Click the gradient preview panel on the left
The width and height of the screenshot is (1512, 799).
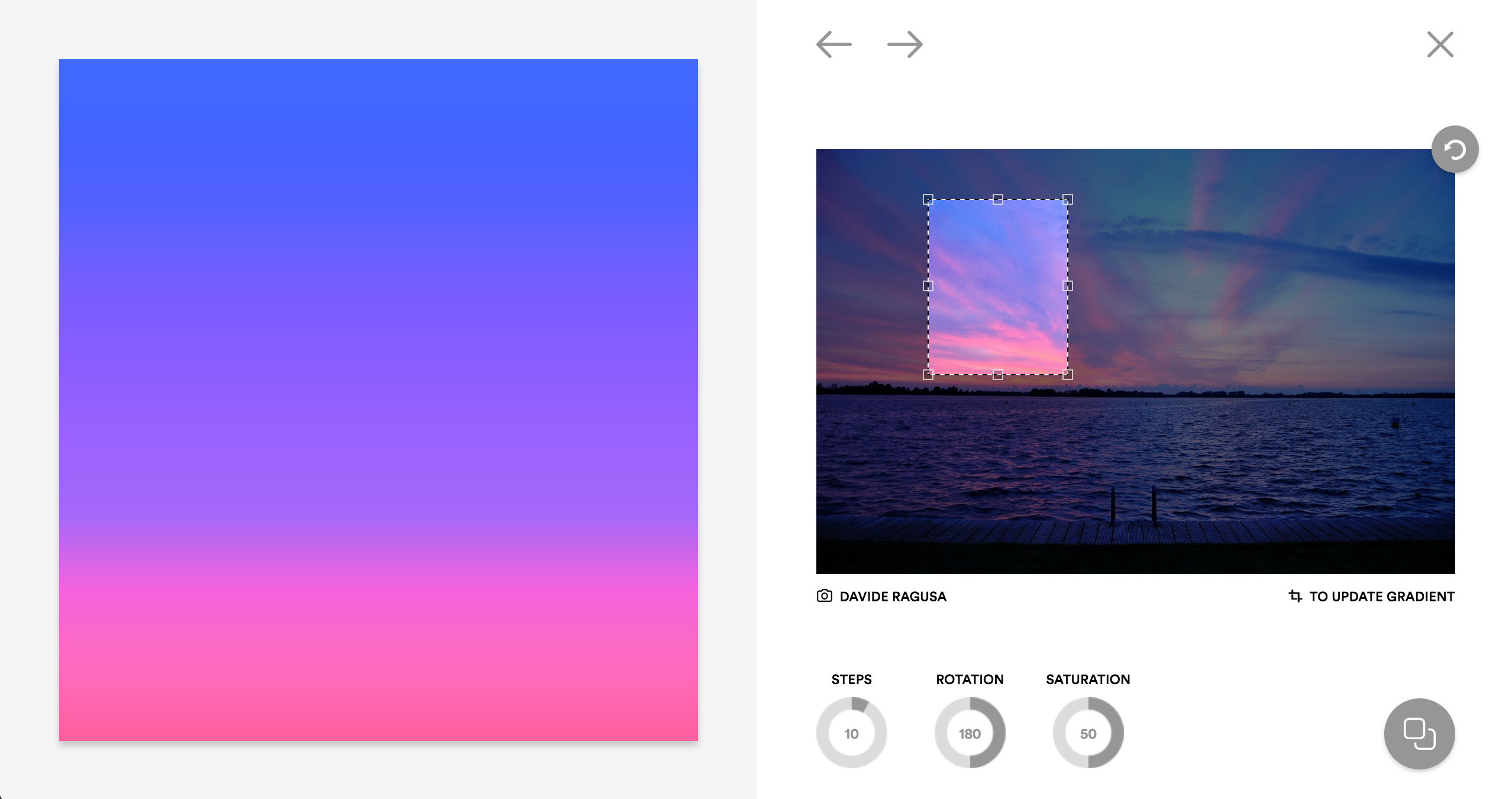click(x=379, y=399)
